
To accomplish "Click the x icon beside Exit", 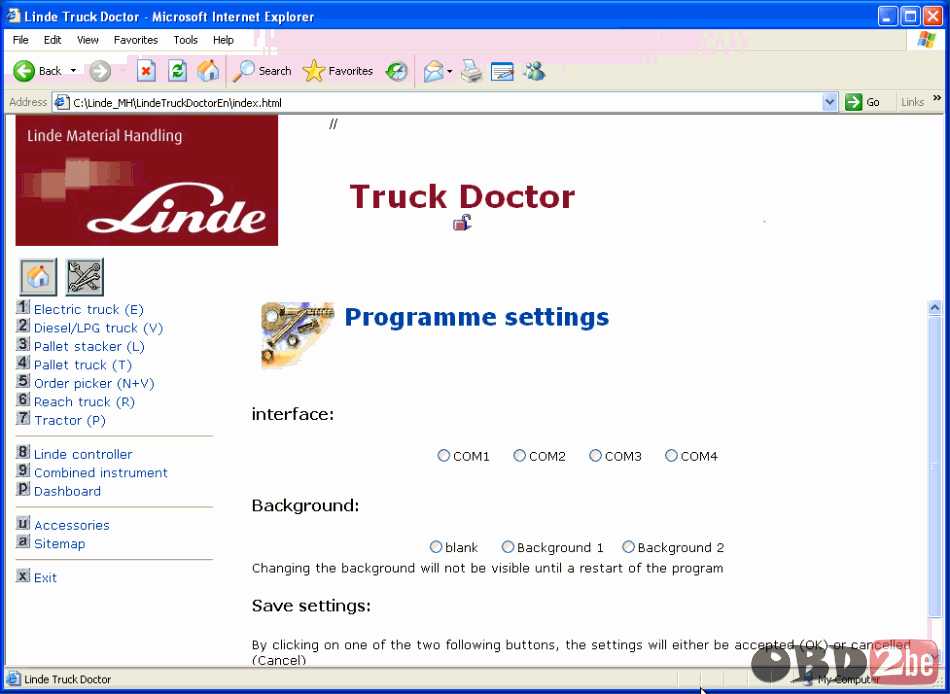I will [x=22, y=575].
